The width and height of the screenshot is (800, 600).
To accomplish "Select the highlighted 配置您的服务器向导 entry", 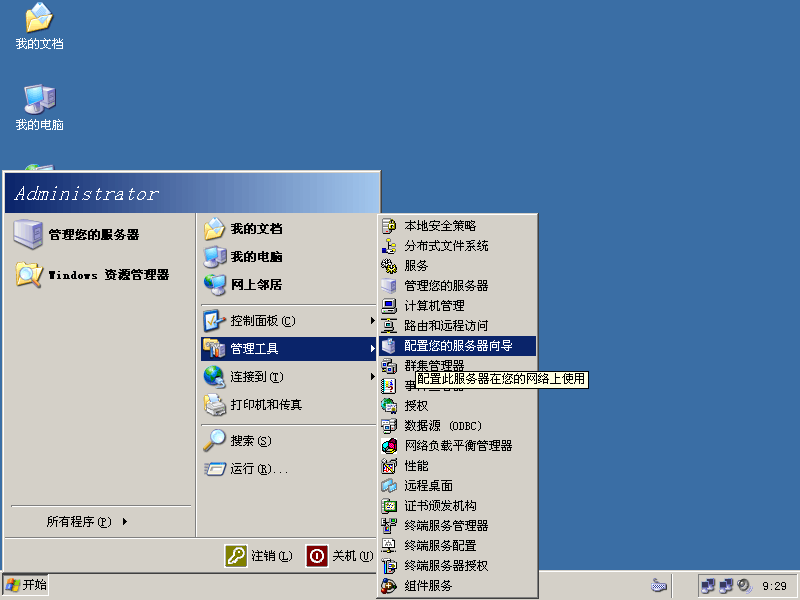I will click(458, 346).
